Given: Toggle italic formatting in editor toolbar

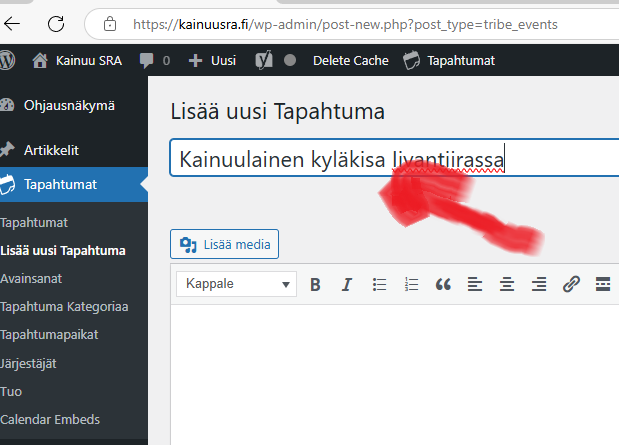Looking at the screenshot, I should pos(347,284).
